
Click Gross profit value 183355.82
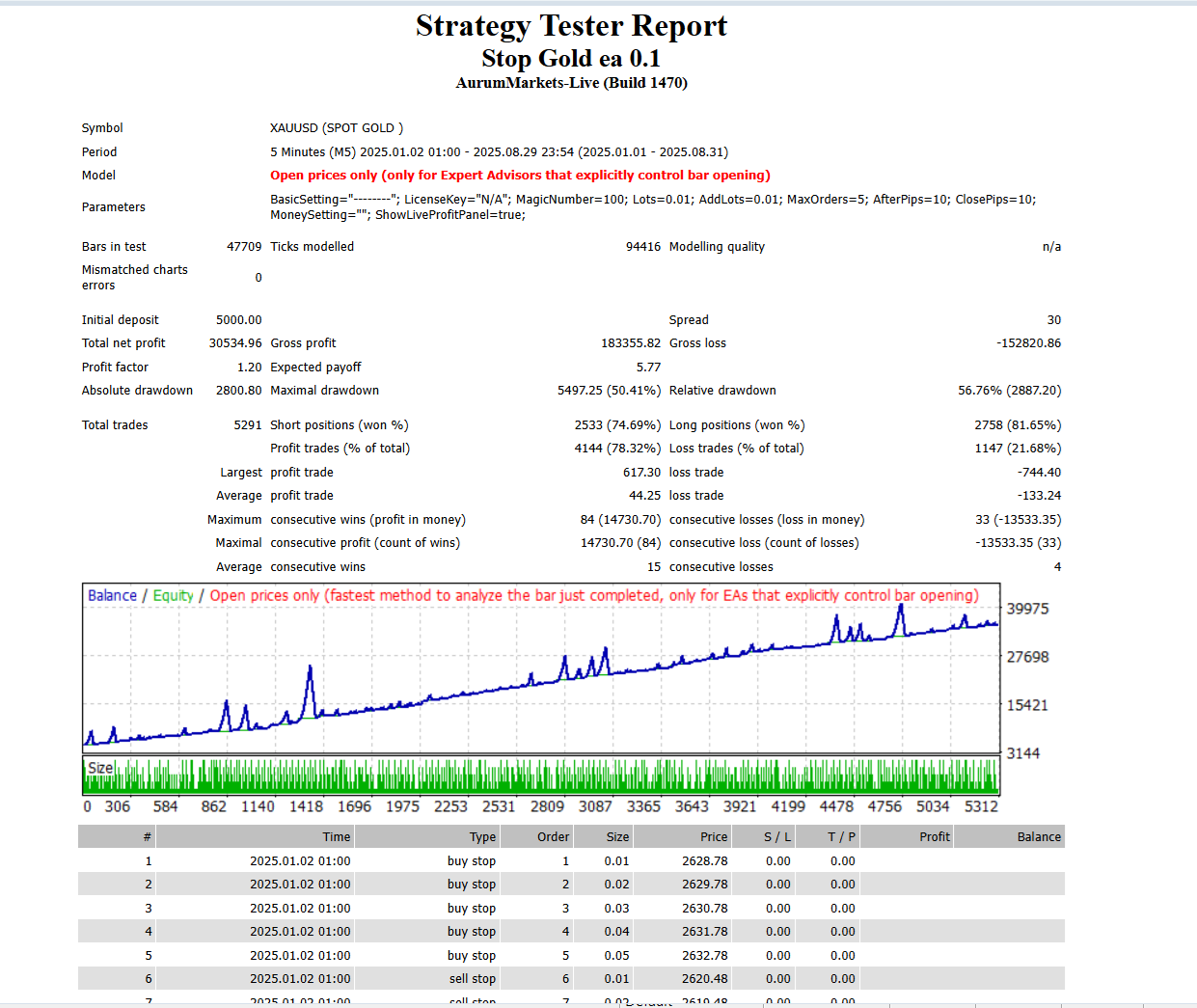631,343
